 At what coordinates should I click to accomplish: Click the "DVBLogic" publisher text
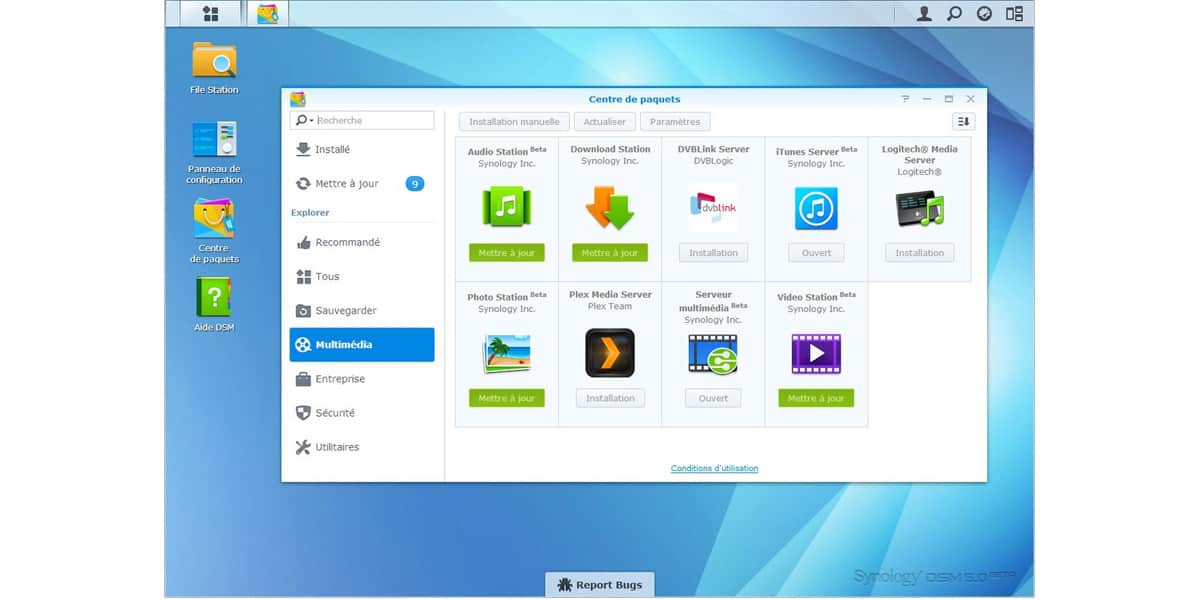click(x=713, y=161)
